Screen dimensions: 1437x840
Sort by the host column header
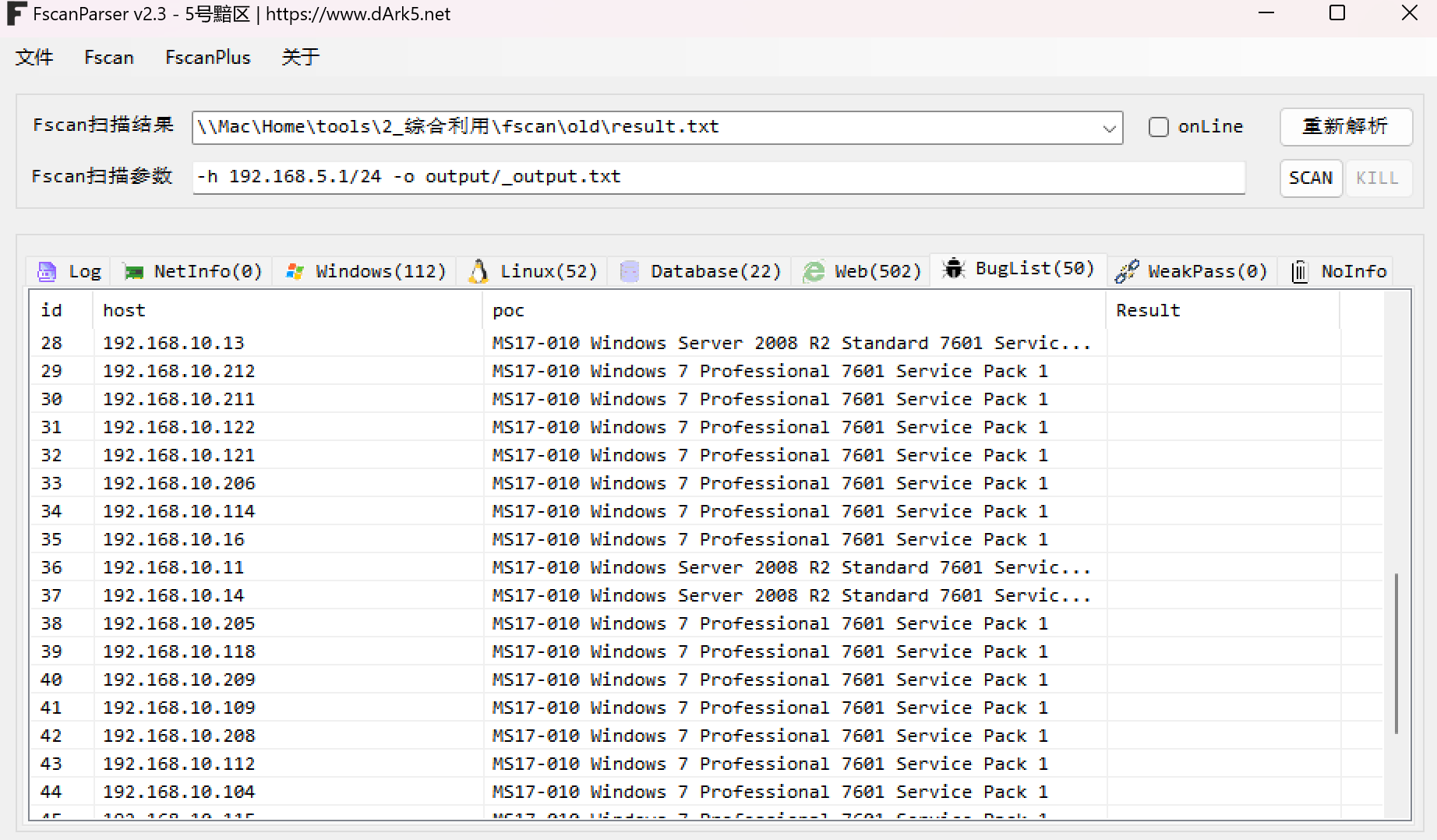[287, 310]
